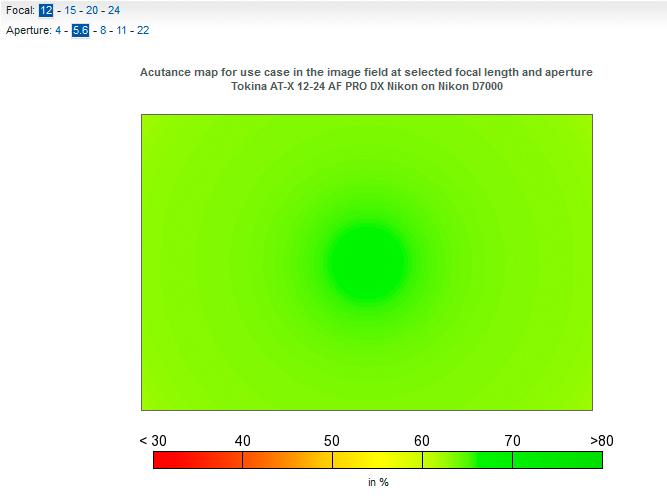Viewport: 667px width, 499px height.
Task: Change aperture to 8
Action: click(x=103, y=30)
